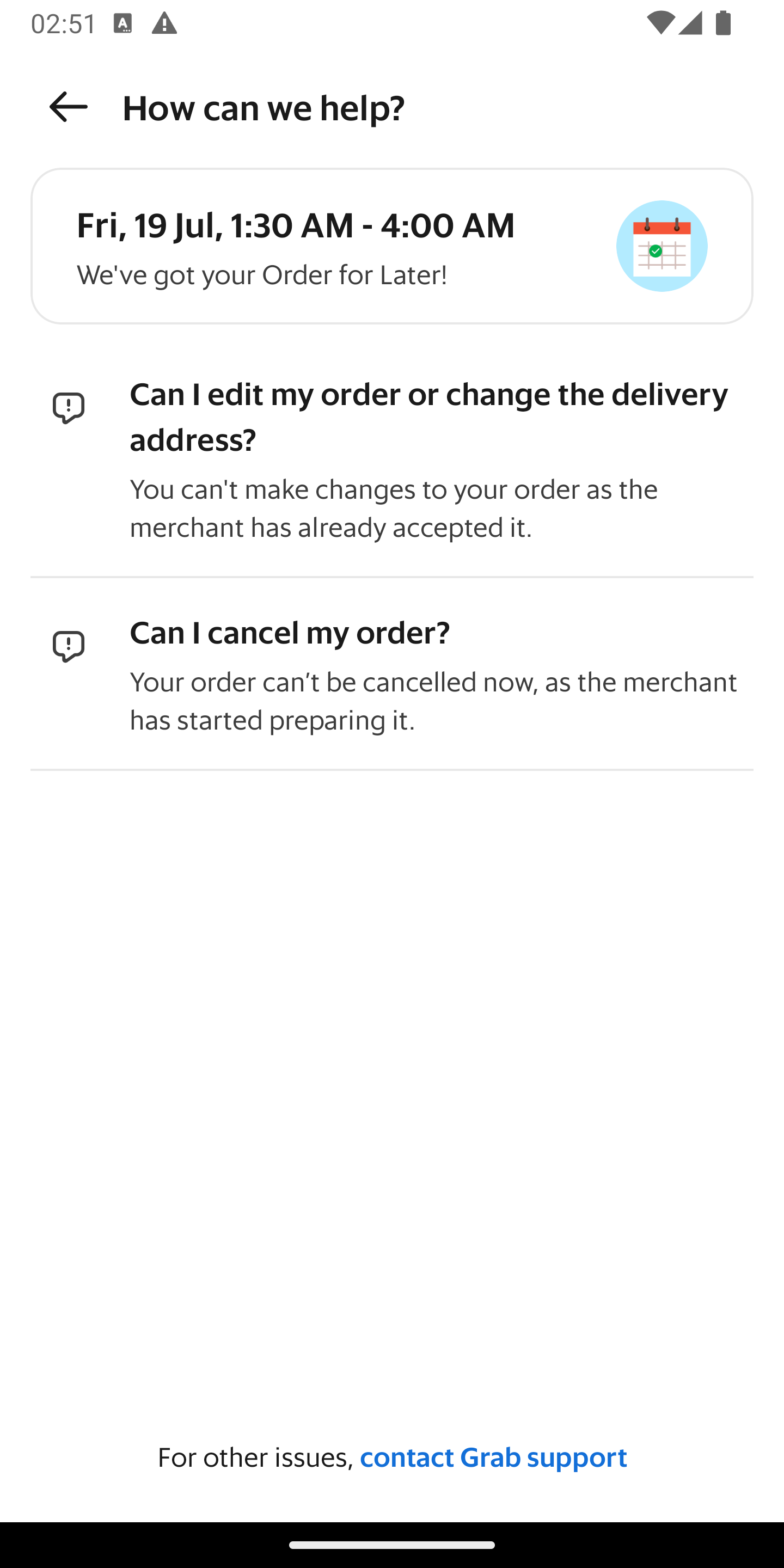Image resolution: width=784 pixels, height=1568 pixels.
Task: Tap the bottom home gesture bar
Action: coord(392,1544)
